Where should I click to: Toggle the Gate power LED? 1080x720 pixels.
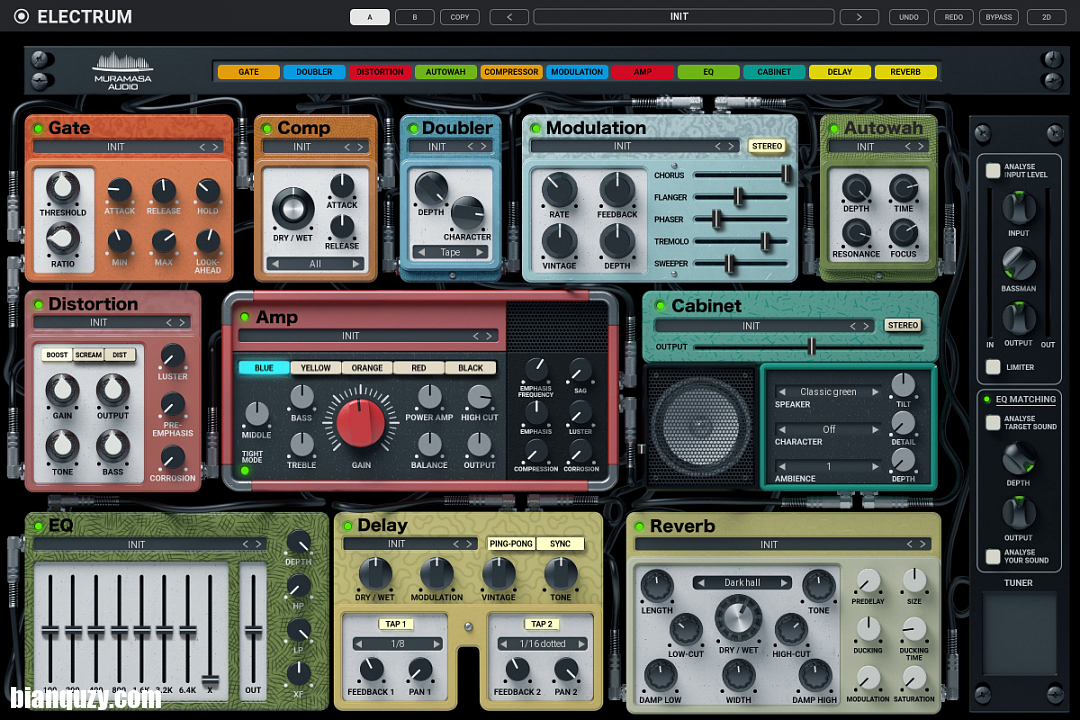(38, 128)
